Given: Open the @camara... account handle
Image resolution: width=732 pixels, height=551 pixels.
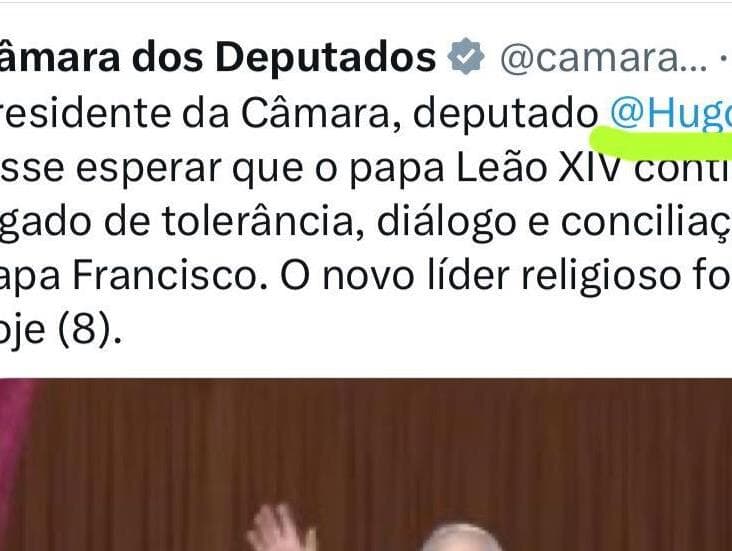Looking at the screenshot, I should pyautogui.click(x=603, y=58).
